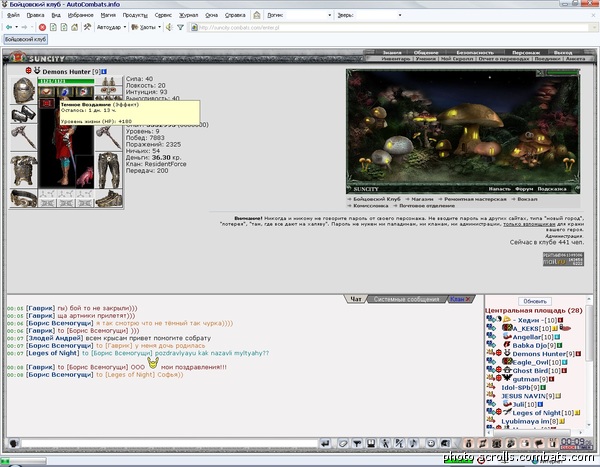Click the Выход top menu item

pyautogui.click(x=563, y=52)
